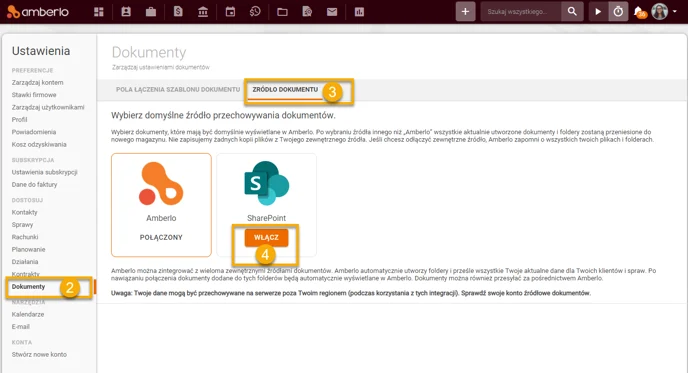This screenshot has width=688, height=373.
Task: Select the Amberlo storage card
Action: 161,205
